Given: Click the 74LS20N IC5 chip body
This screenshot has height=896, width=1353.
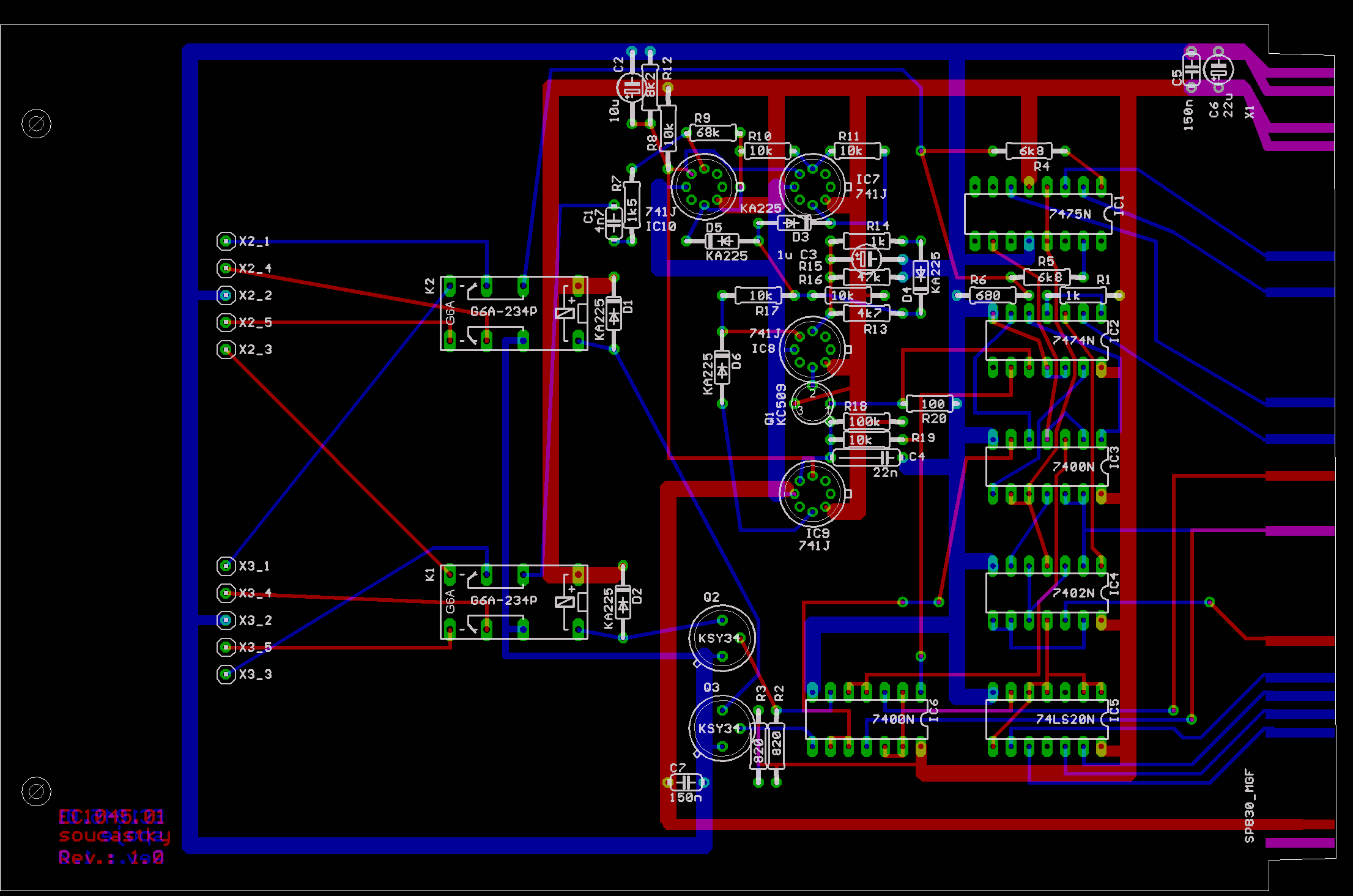Looking at the screenshot, I should 1047,719.
